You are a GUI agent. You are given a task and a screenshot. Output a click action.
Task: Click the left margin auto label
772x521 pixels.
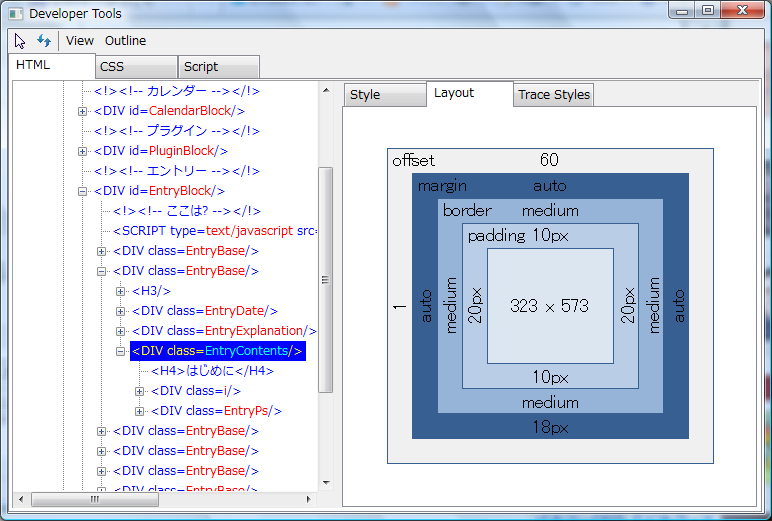(x=426, y=306)
